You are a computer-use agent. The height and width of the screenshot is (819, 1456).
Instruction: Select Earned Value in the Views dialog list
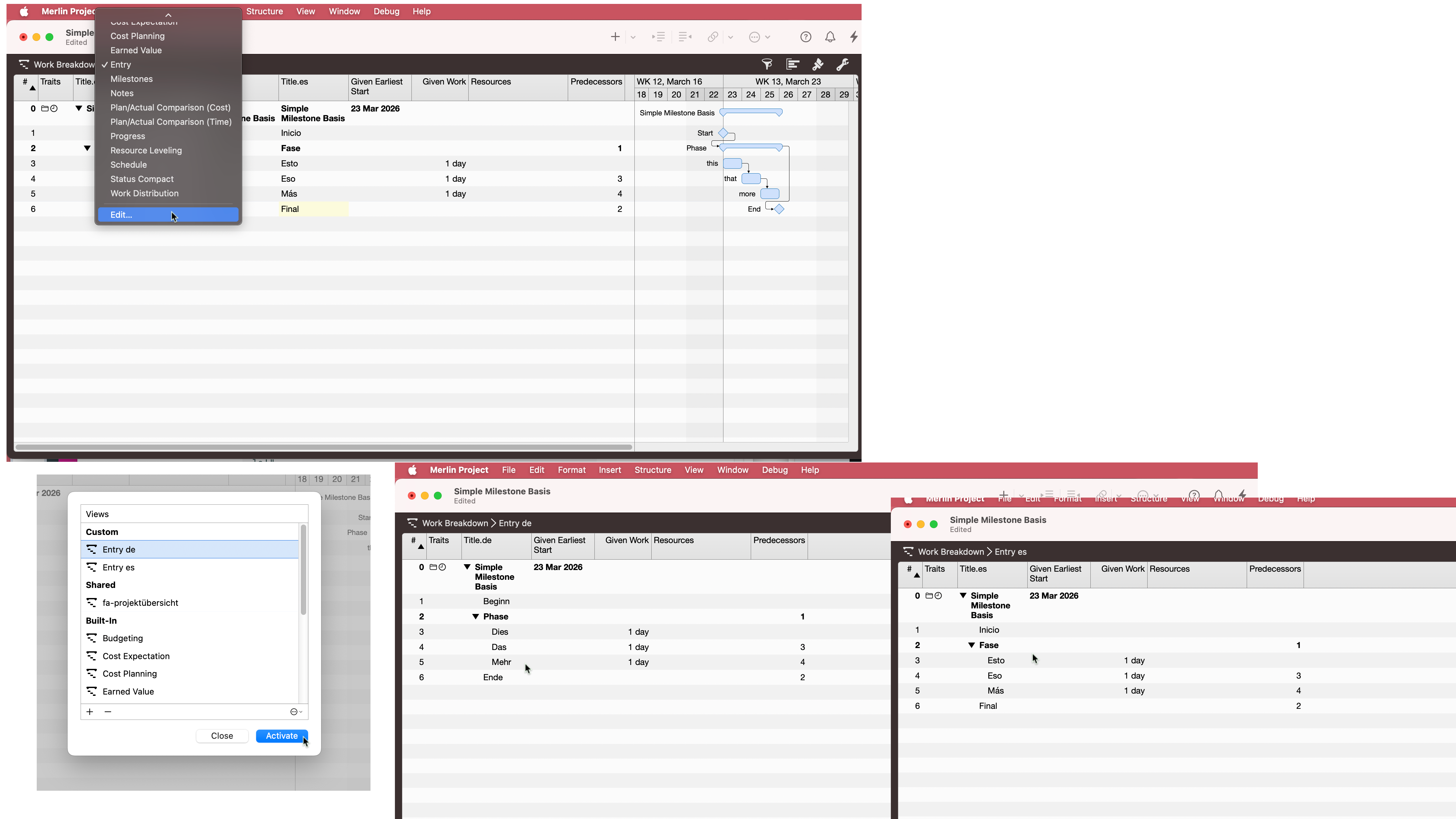click(x=189, y=691)
